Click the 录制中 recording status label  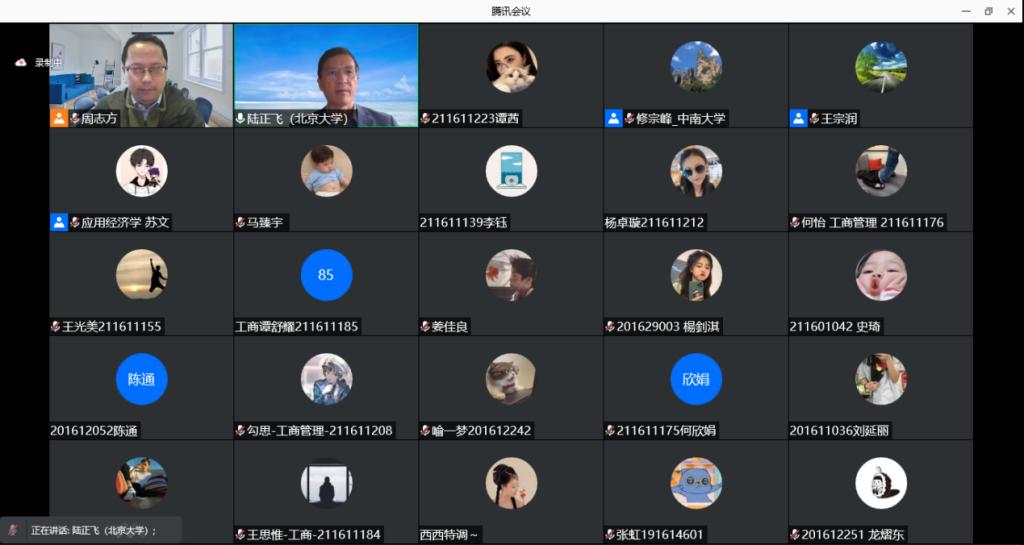[x=48, y=62]
